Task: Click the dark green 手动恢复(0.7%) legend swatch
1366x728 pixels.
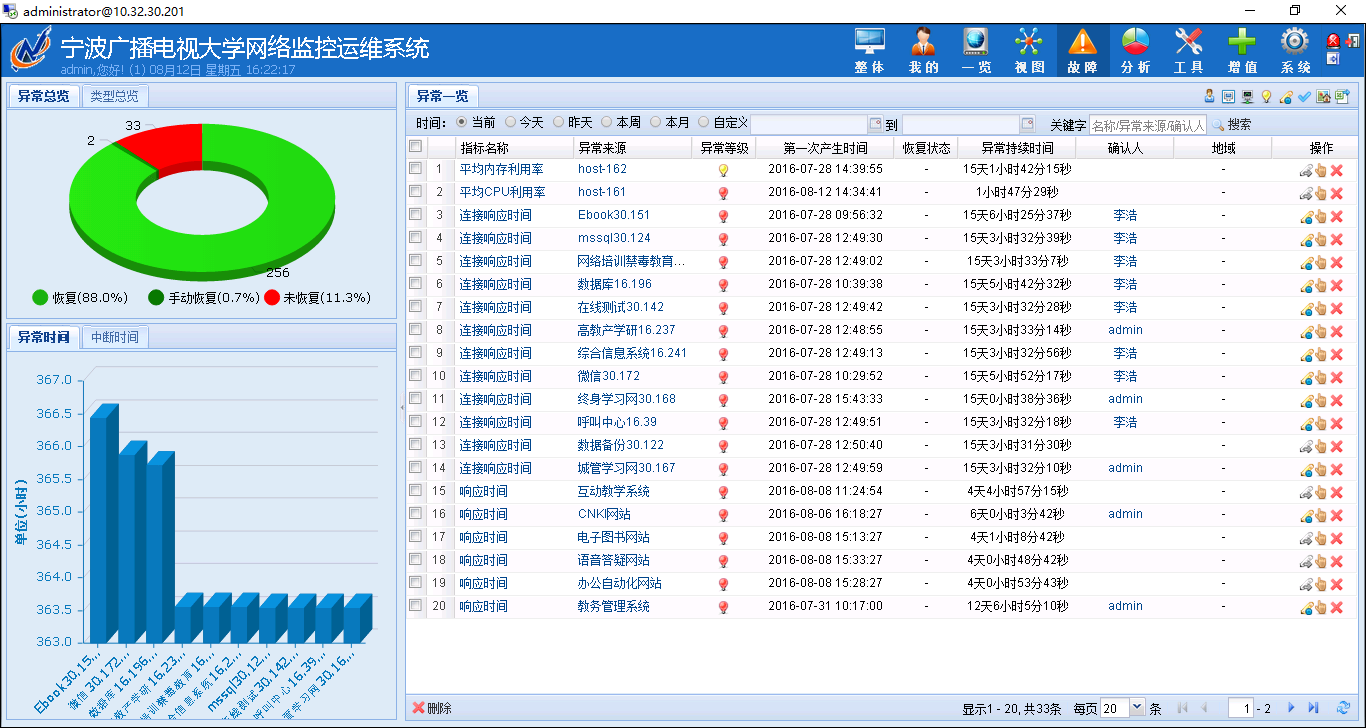Action: [156, 297]
